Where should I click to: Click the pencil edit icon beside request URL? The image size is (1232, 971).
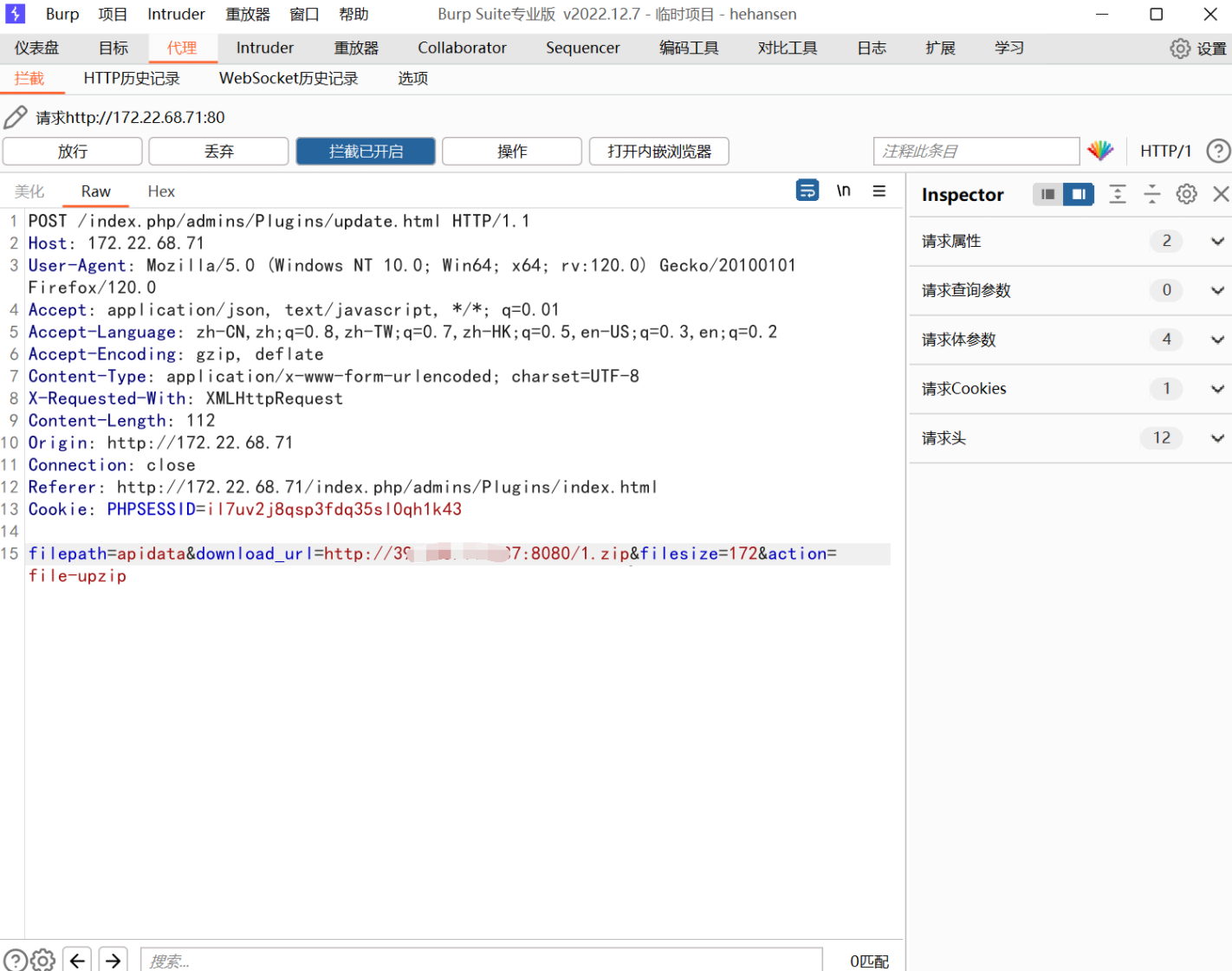(16, 117)
